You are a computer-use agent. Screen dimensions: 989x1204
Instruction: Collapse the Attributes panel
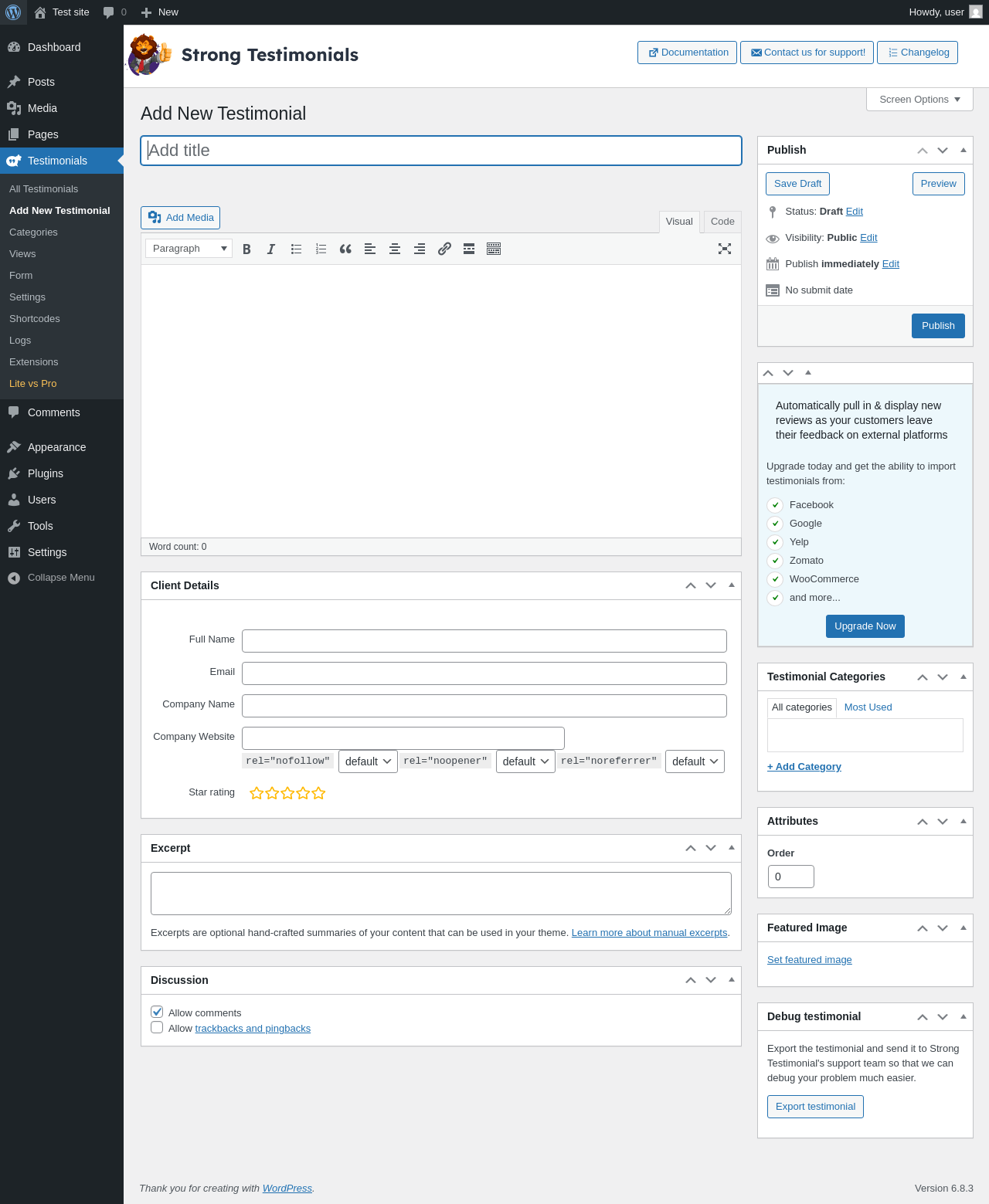964,822
